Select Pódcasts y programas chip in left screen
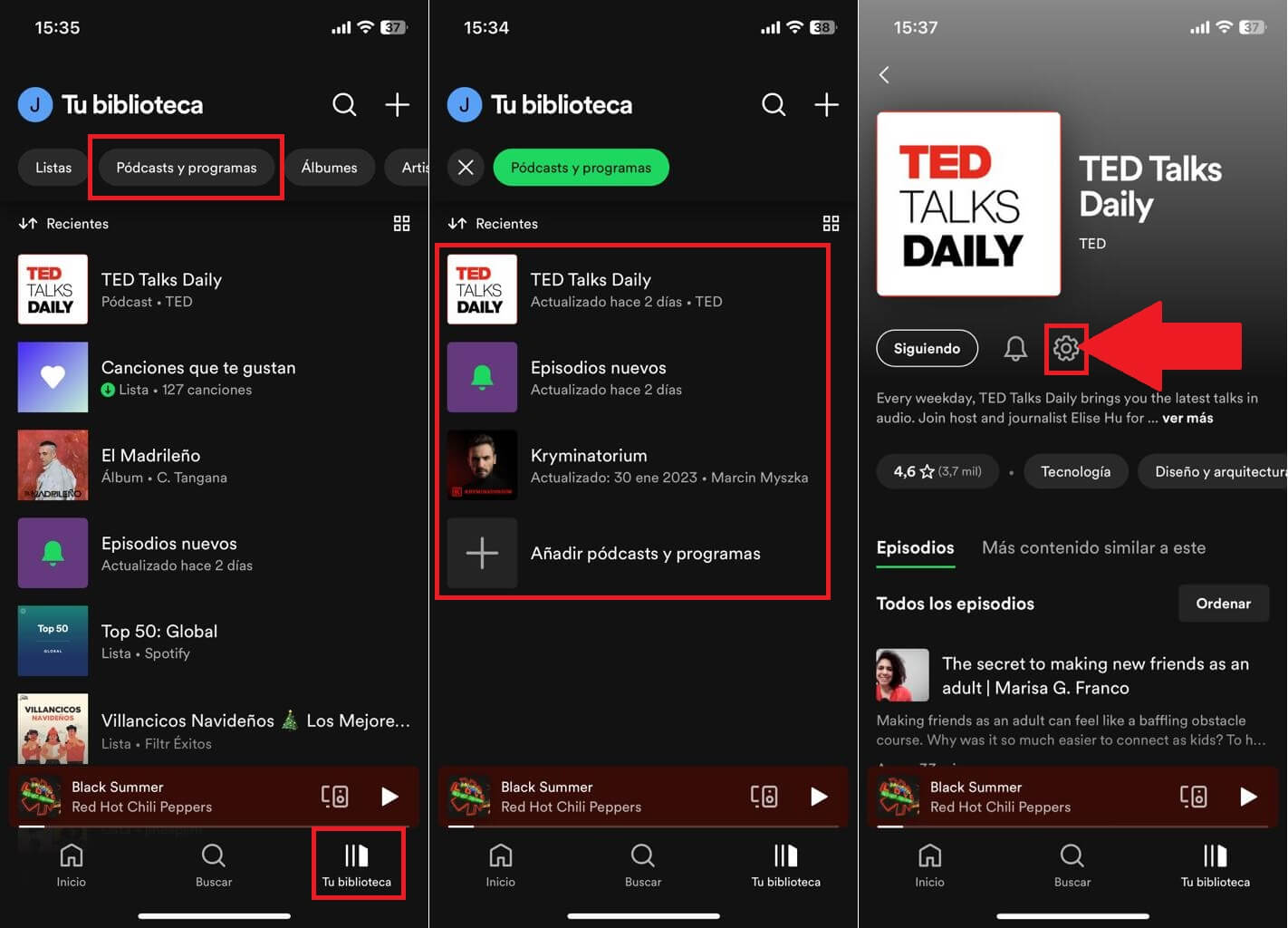The image size is (1288, 928). [187, 168]
